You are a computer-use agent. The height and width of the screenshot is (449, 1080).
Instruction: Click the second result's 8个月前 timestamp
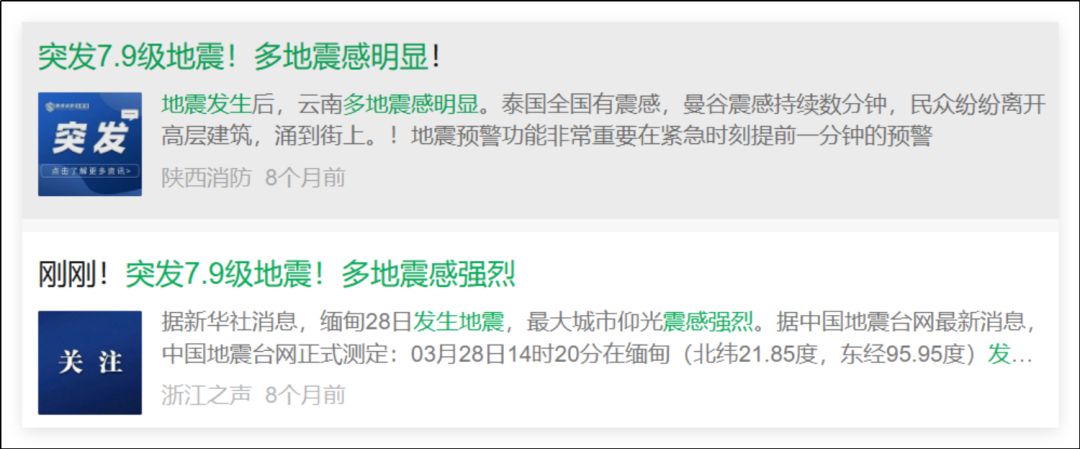coord(305,395)
